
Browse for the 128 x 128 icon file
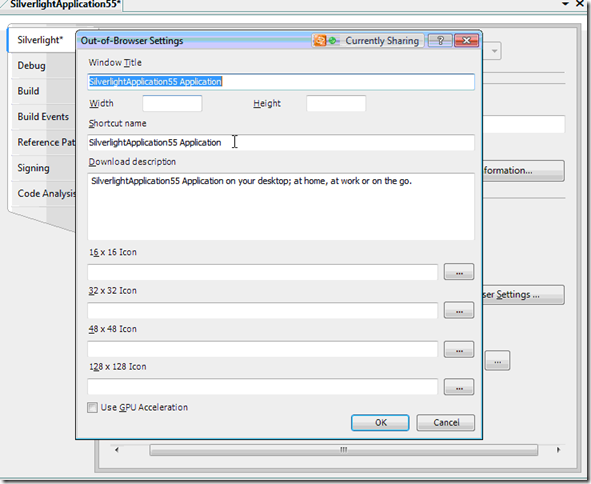tap(459, 387)
